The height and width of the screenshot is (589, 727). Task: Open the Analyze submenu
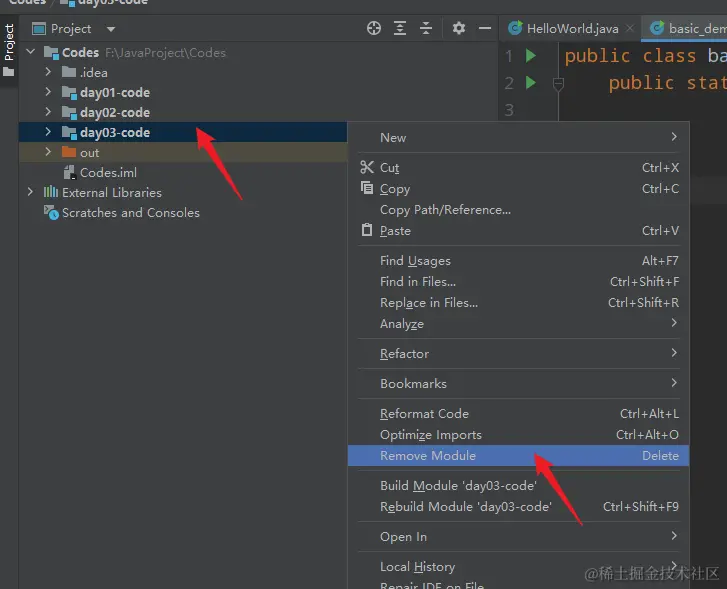click(x=518, y=323)
